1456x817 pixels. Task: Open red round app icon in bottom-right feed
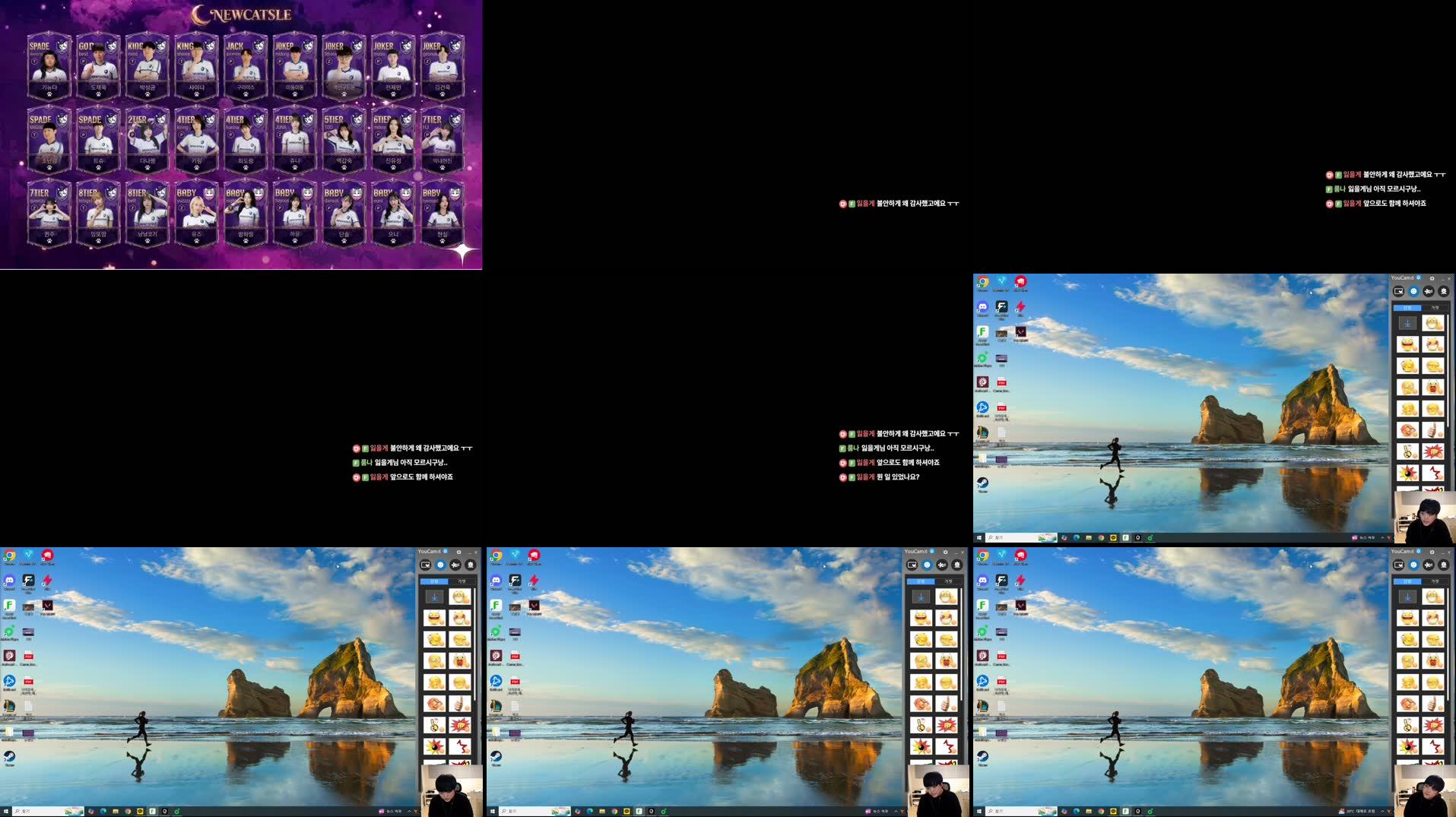pyautogui.click(x=1020, y=556)
